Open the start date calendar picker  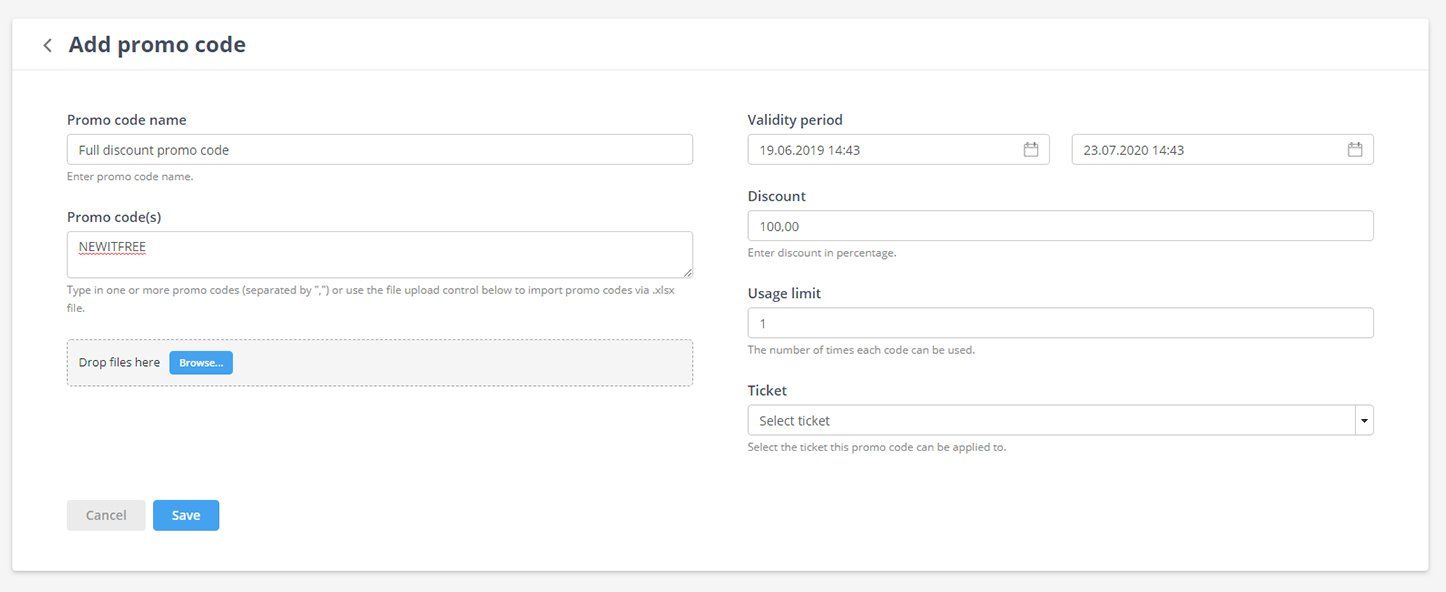[1031, 150]
